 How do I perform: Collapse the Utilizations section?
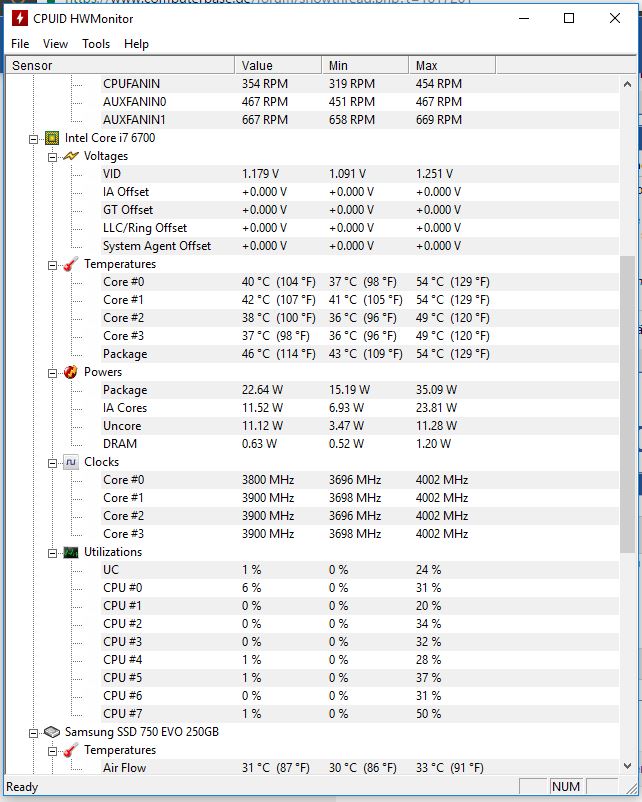(x=52, y=553)
